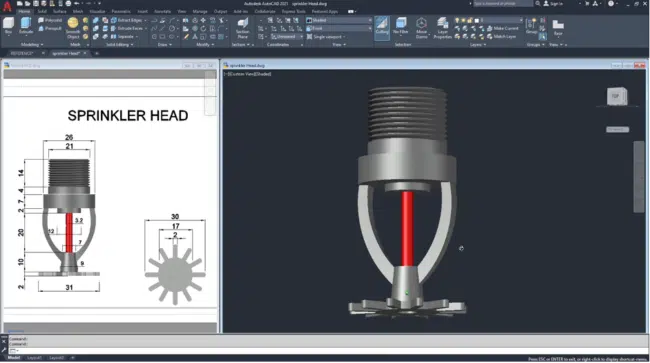Image resolution: width=650 pixels, height=363 pixels.
Task: Click the New file icon in quick access
Action: coord(19,3)
